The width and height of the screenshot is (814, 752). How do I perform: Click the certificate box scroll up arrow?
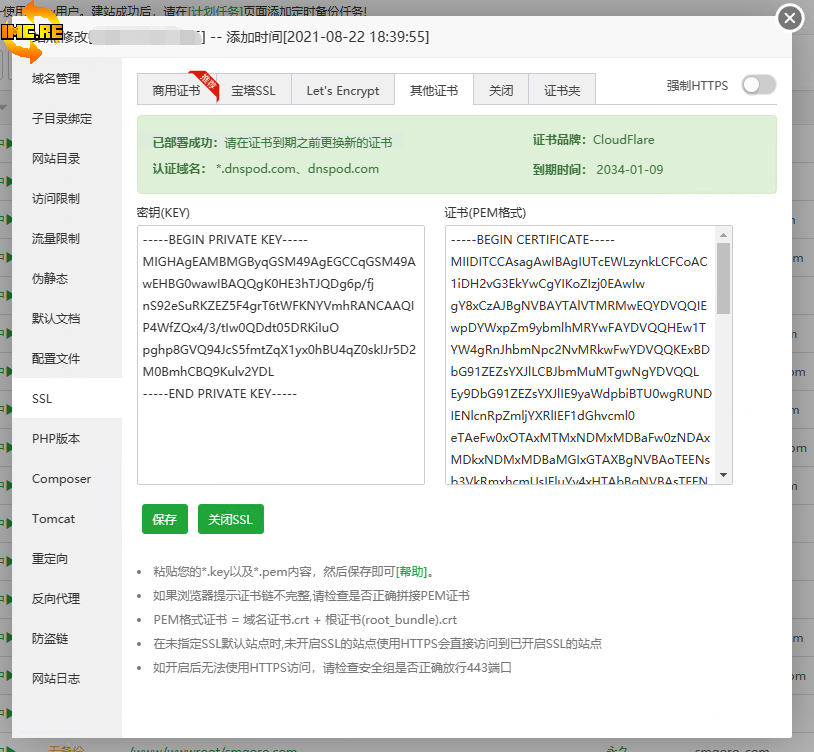click(724, 235)
